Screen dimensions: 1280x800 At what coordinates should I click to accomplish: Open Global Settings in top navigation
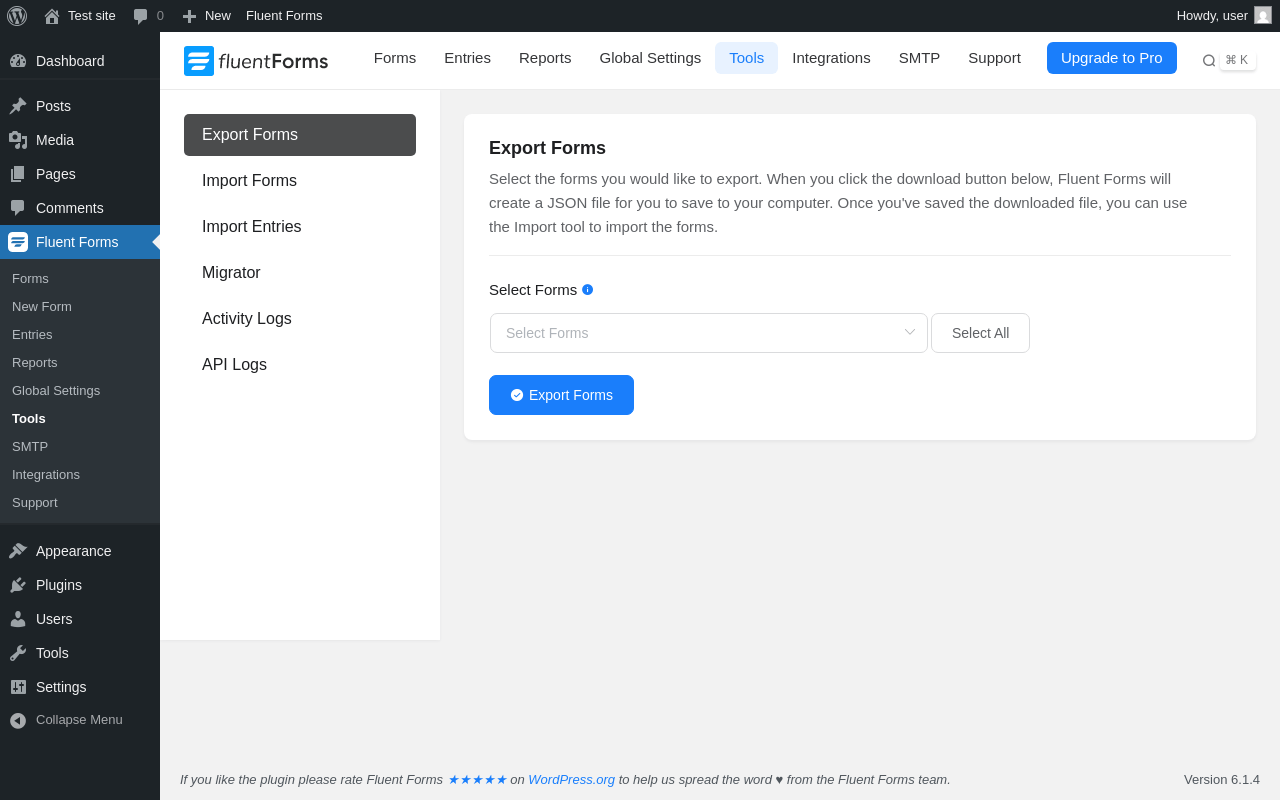pyautogui.click(x=650, y=58)
